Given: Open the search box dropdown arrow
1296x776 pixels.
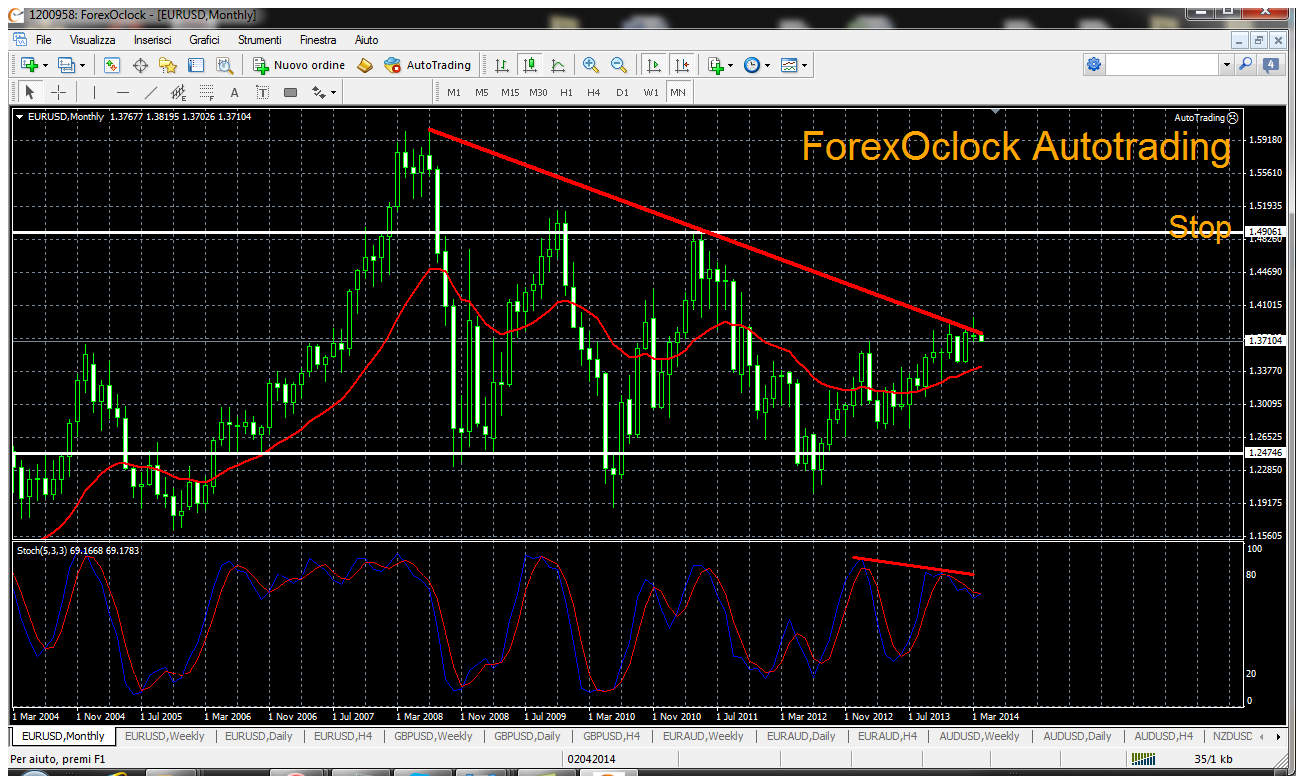Looking at the screenshot, I should [x=1227, y=65].
